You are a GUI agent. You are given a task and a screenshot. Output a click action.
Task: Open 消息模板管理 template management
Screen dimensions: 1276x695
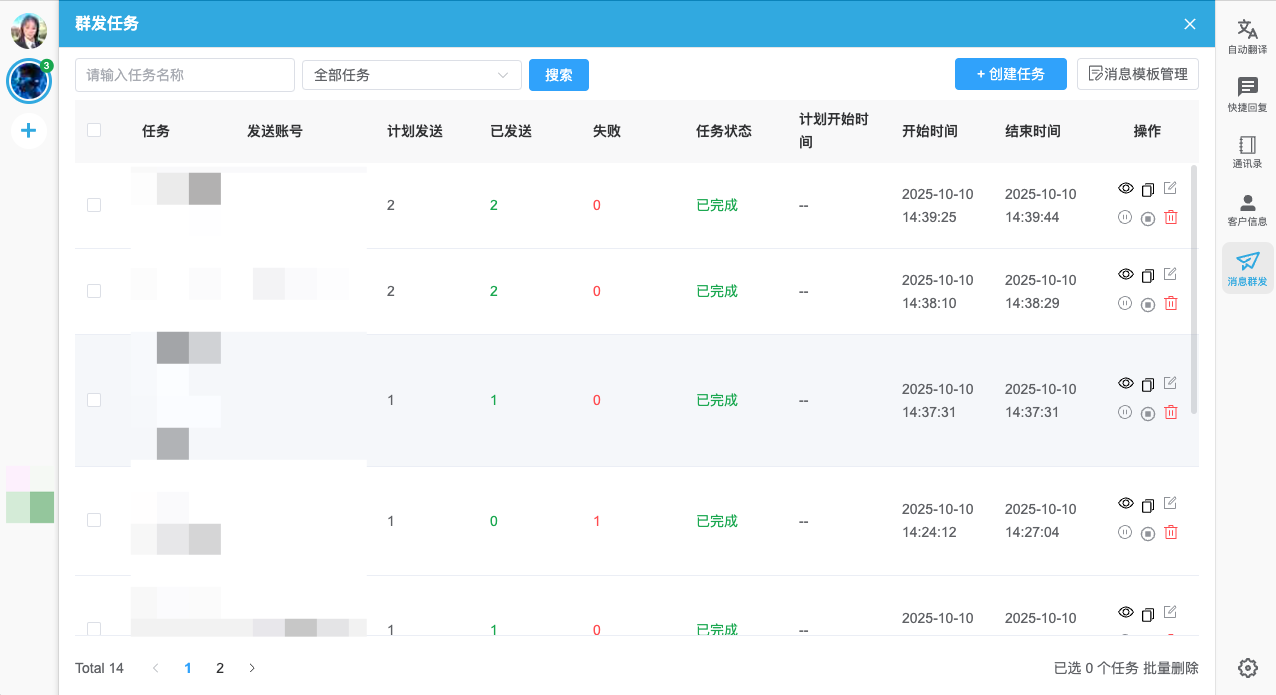tap(1137, 74)
